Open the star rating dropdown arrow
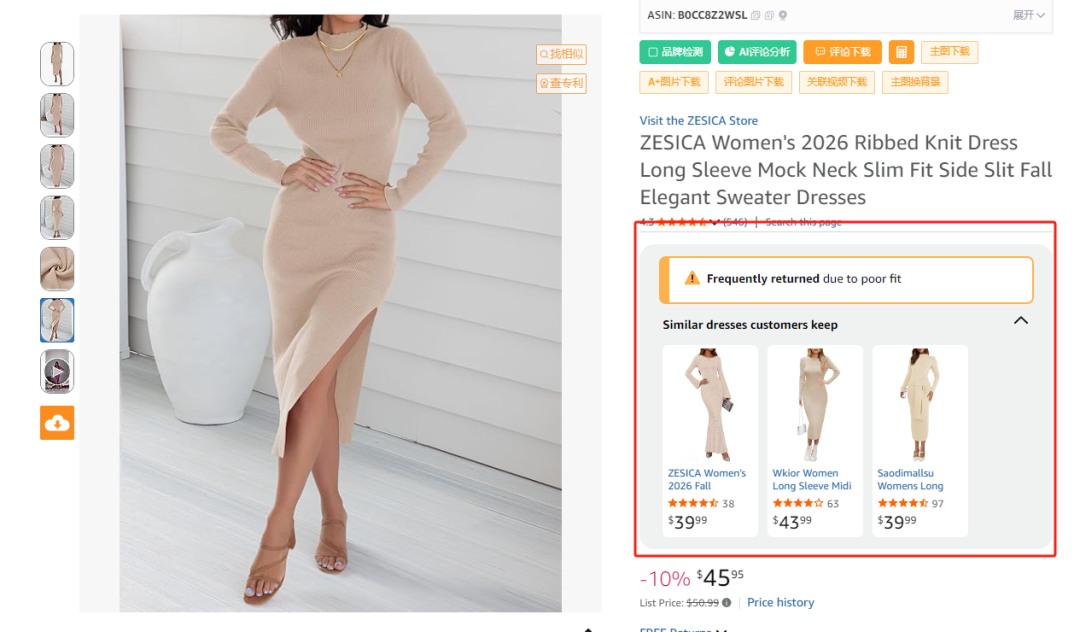The width and height of the screenshot is (1080, 632). 714,222
